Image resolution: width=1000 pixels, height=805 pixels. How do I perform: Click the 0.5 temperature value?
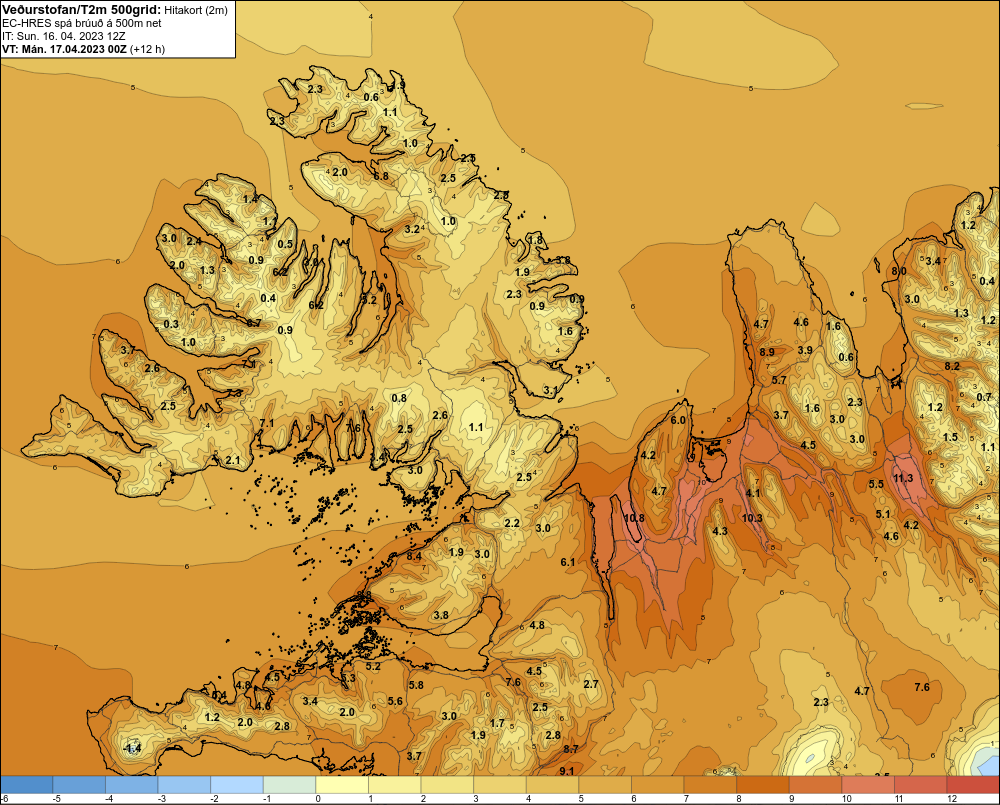click(285, 244)
